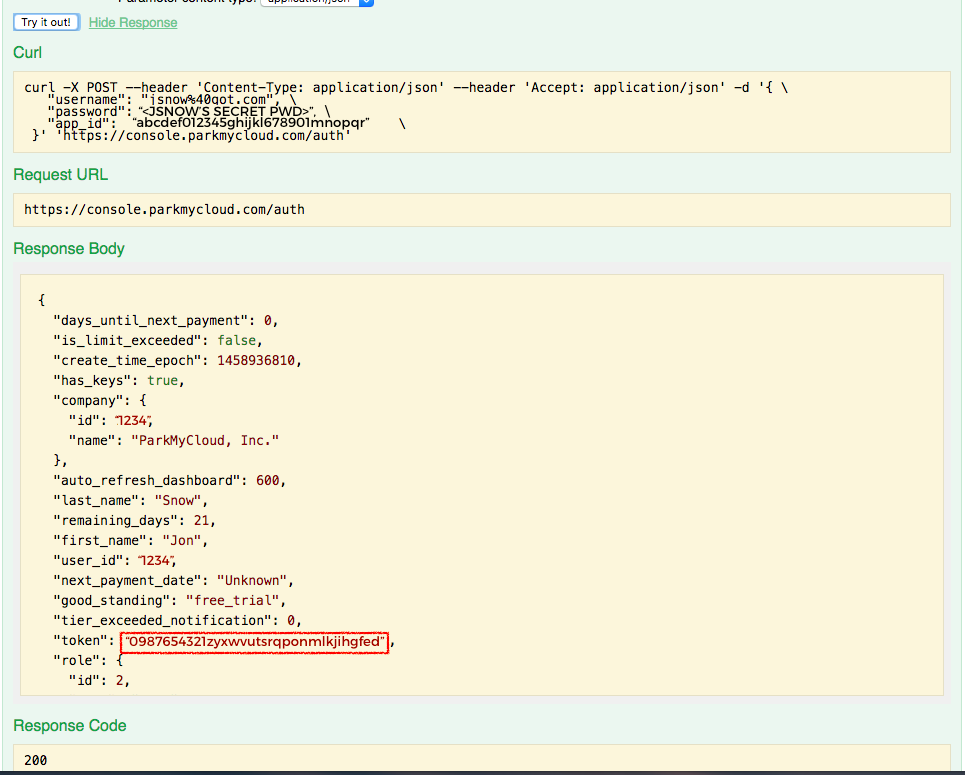The image size is (965, 775).
Task: Click the "auto_refresh_dashboard": 600 line
Action: tap(169, 481)
